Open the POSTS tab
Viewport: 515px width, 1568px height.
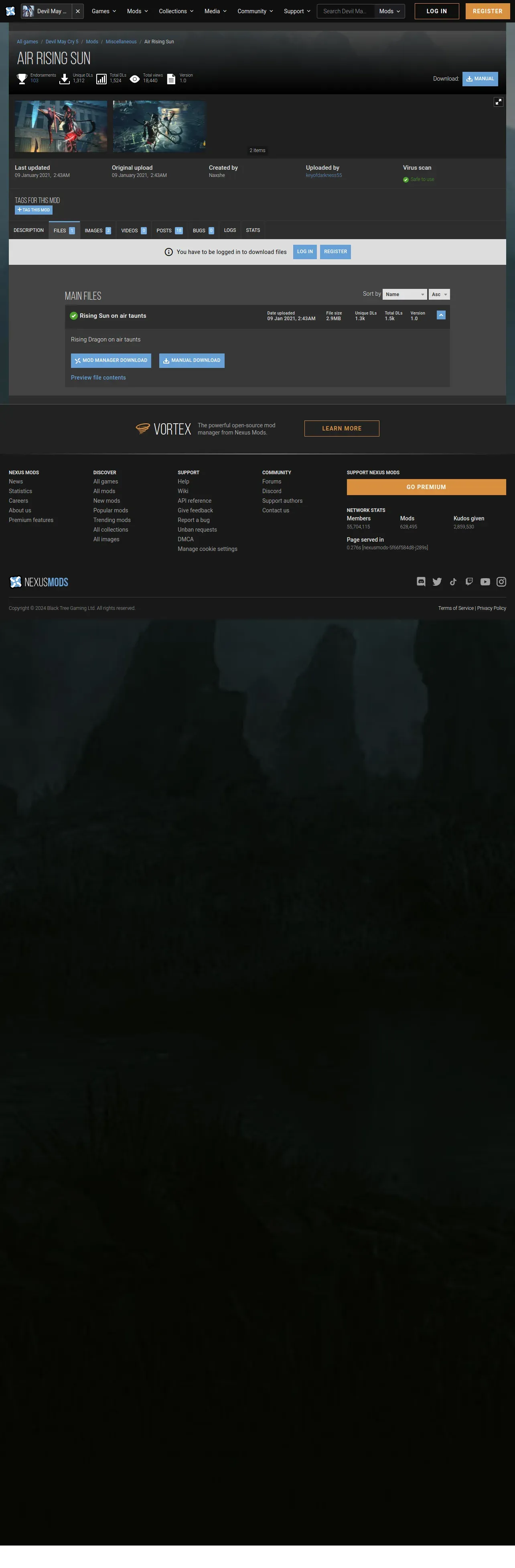(x=169, y=230)
